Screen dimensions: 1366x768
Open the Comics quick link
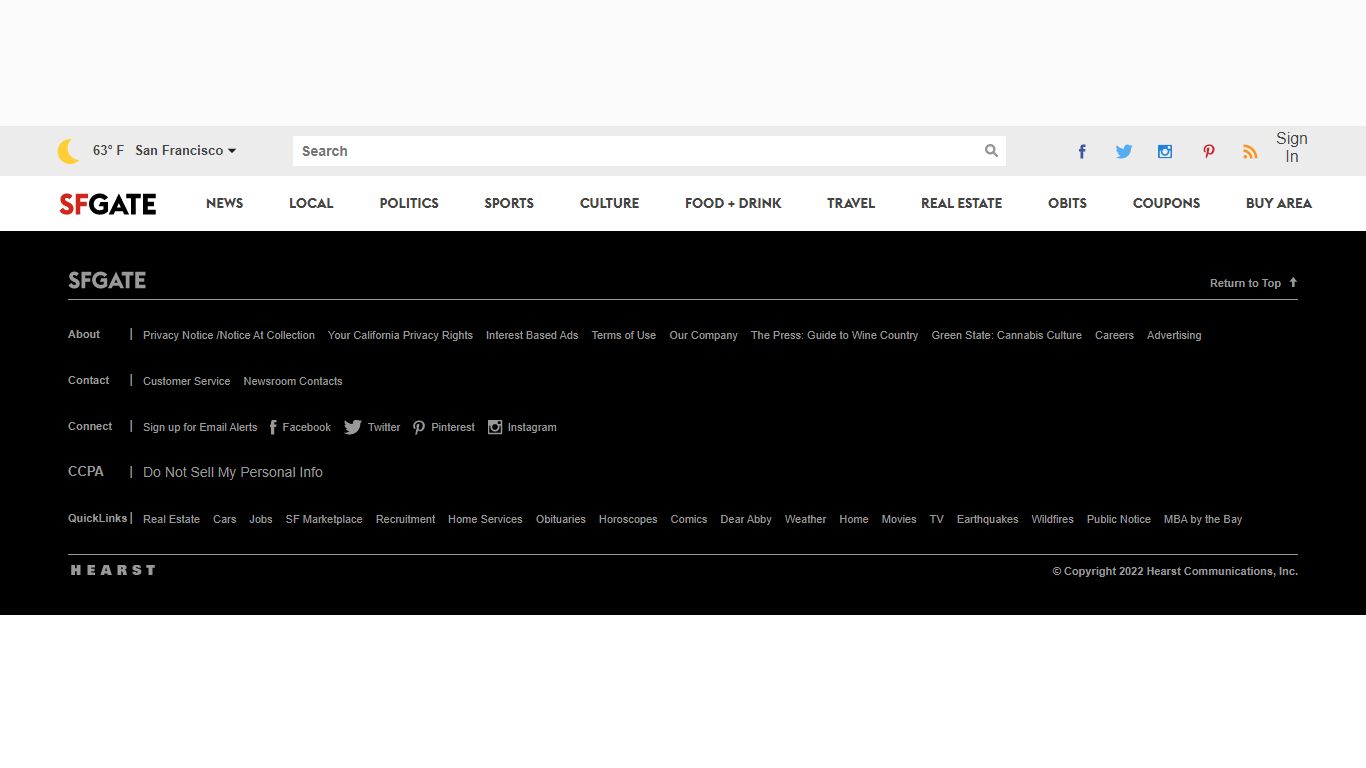[x=689, y=519]
